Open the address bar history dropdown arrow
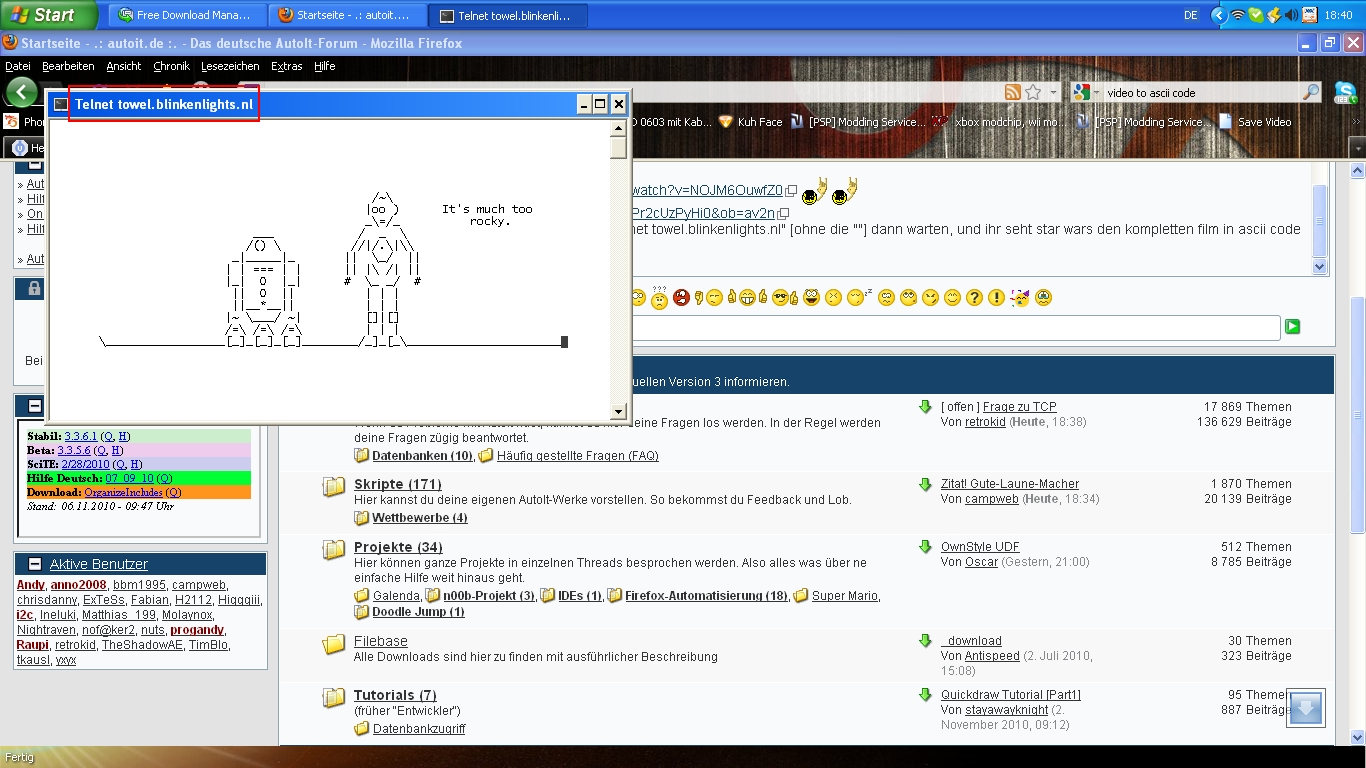 pos(1052,92)
